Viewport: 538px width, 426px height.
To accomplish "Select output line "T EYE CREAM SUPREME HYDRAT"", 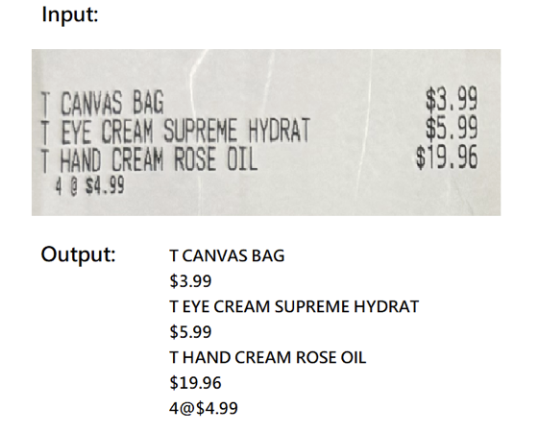I will 294,307.
